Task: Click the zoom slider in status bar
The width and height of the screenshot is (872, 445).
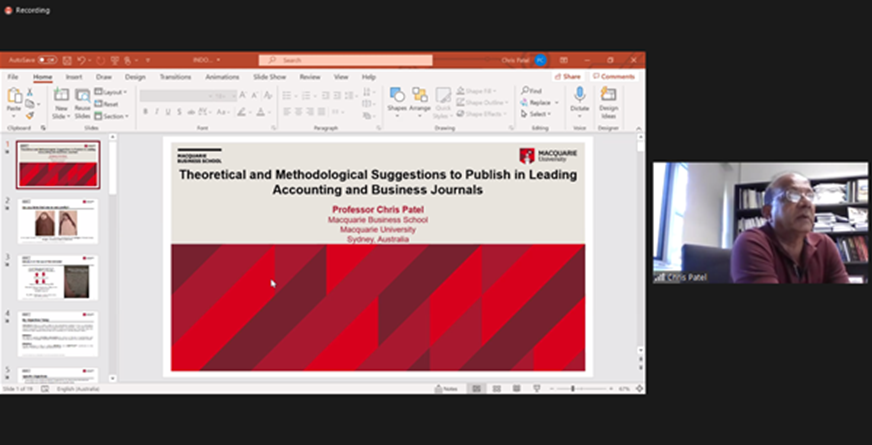Action: [x=573, y=388]
